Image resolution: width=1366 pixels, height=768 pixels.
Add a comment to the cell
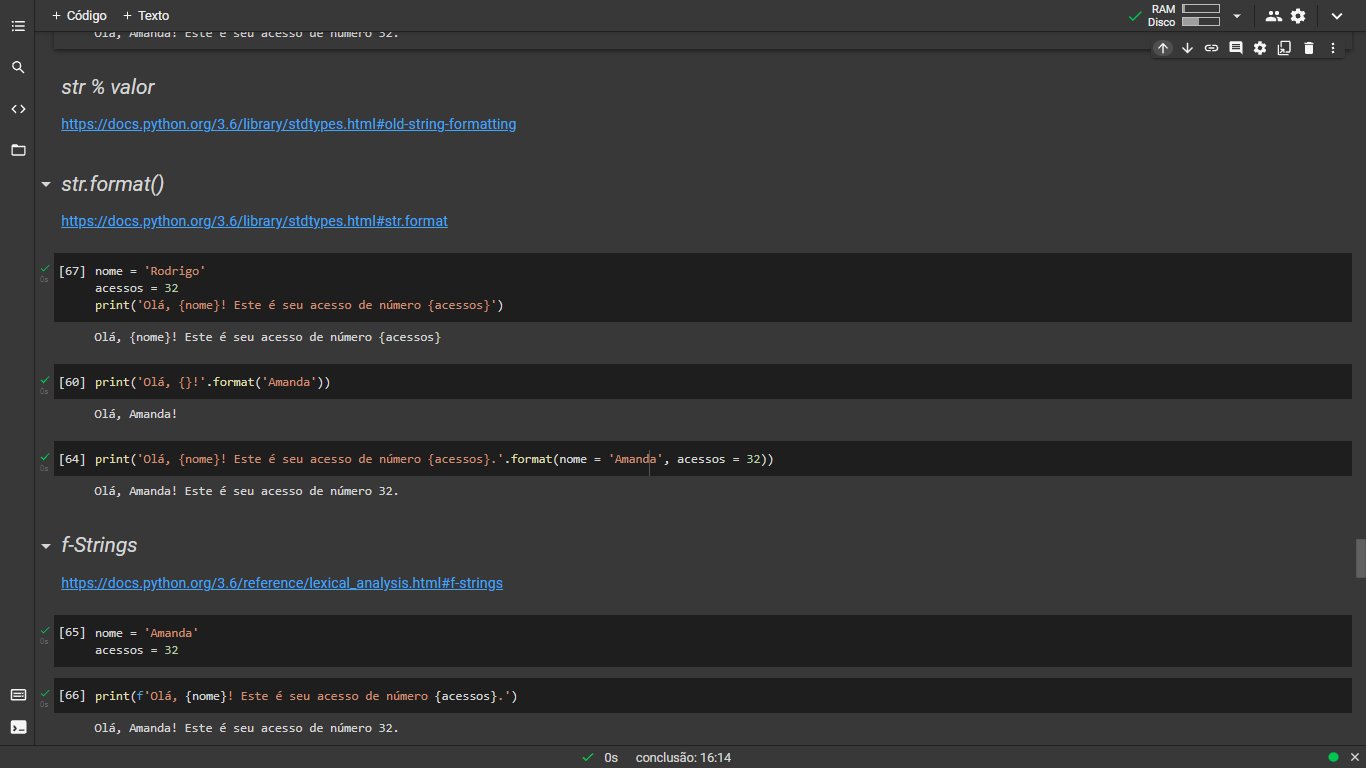(x=1236, y=48)
